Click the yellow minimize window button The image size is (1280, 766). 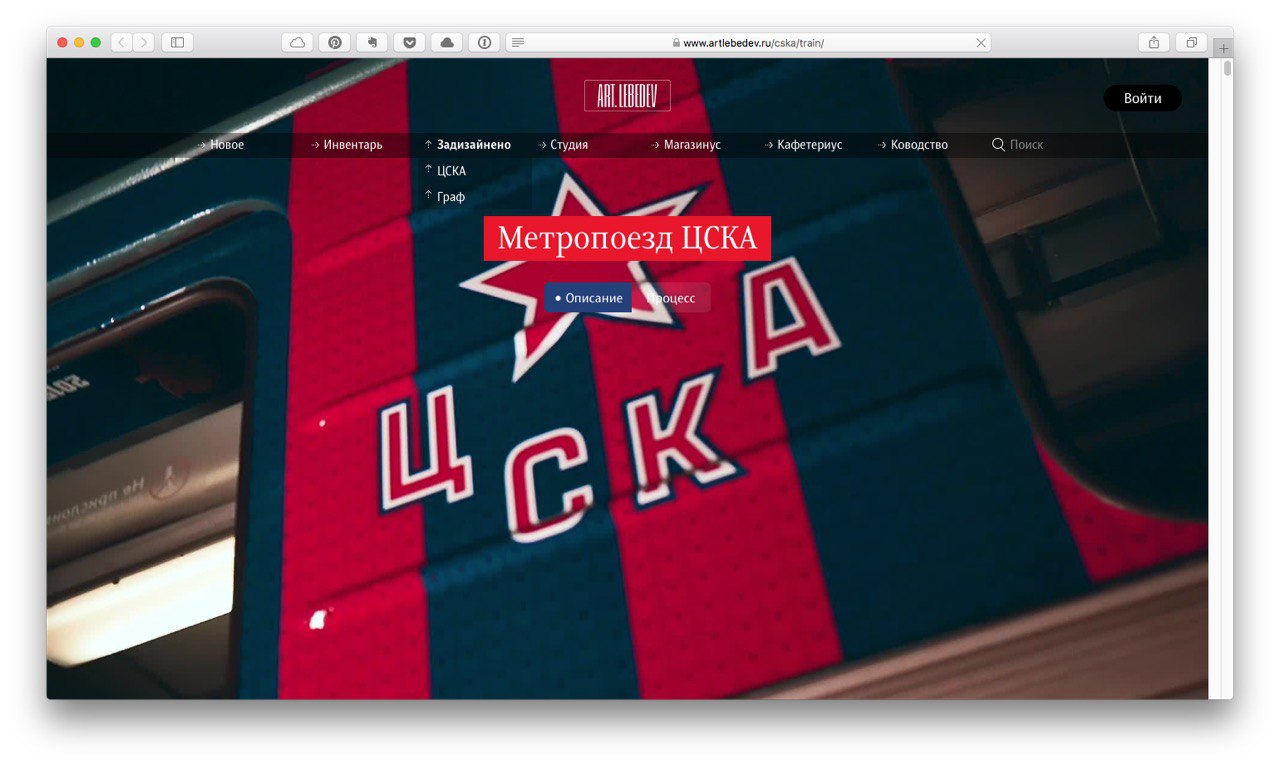point(79,42)
